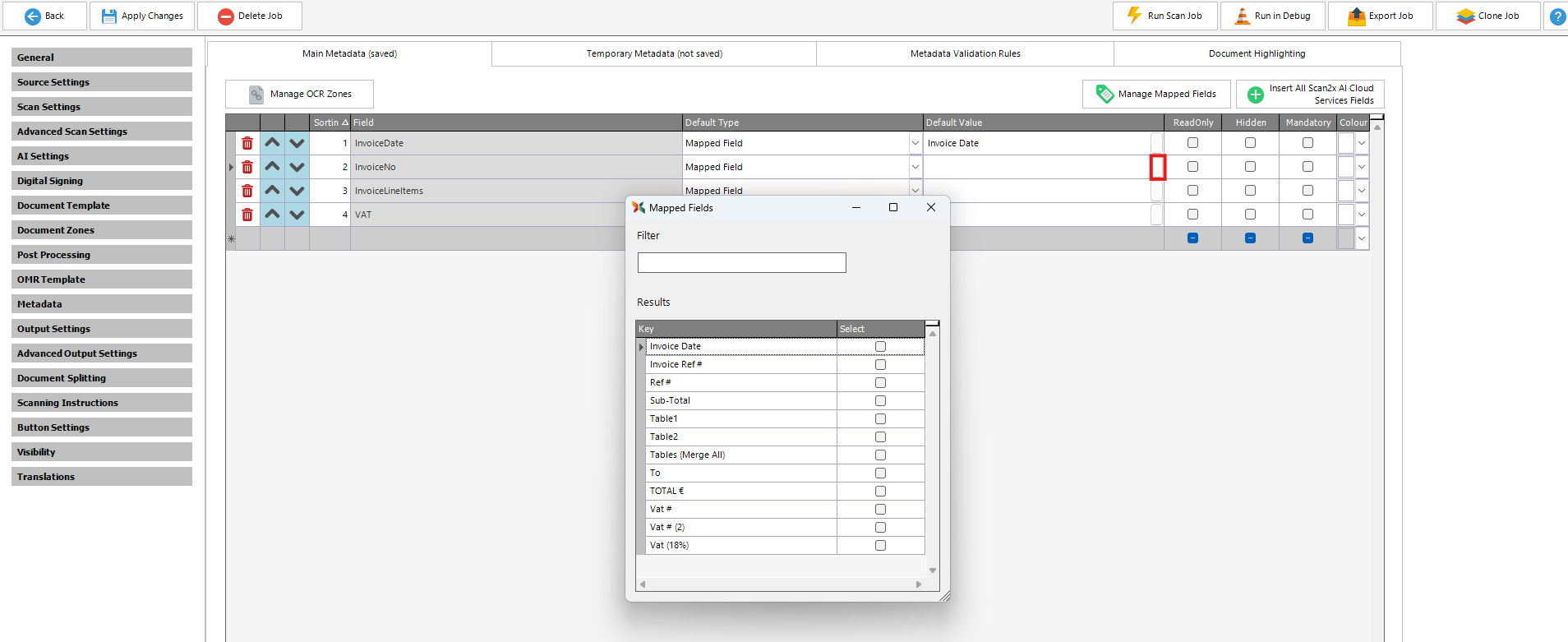
Task: Open Colour dropdown arrow for InvoiceDate row
Action: pyautogui.click(x=1362, y=143)
